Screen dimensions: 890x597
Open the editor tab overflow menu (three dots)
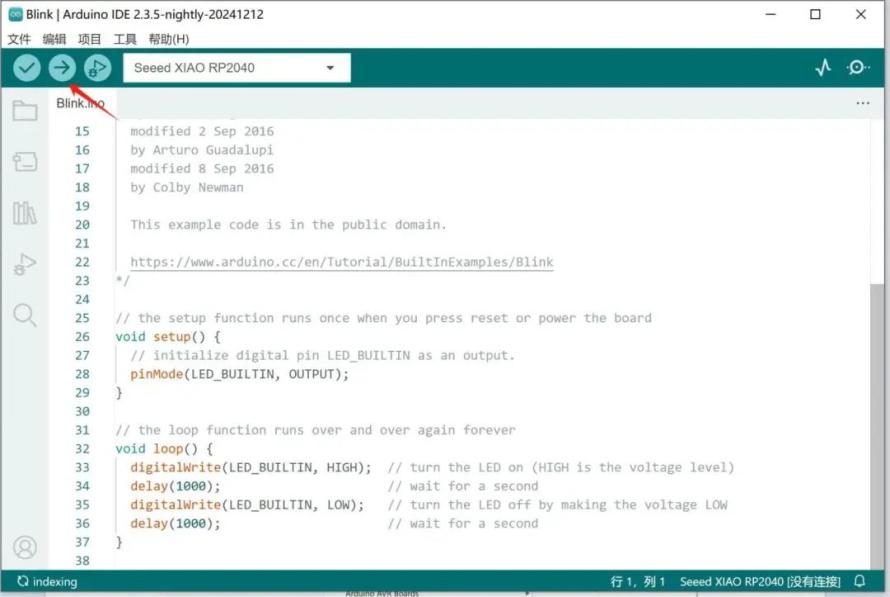coord(863,103)
